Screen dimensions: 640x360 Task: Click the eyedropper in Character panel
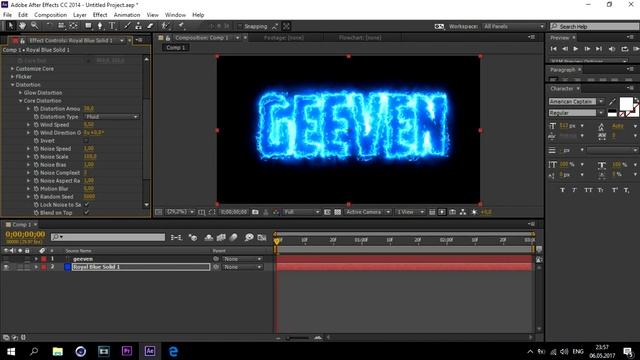pos(612,102)
